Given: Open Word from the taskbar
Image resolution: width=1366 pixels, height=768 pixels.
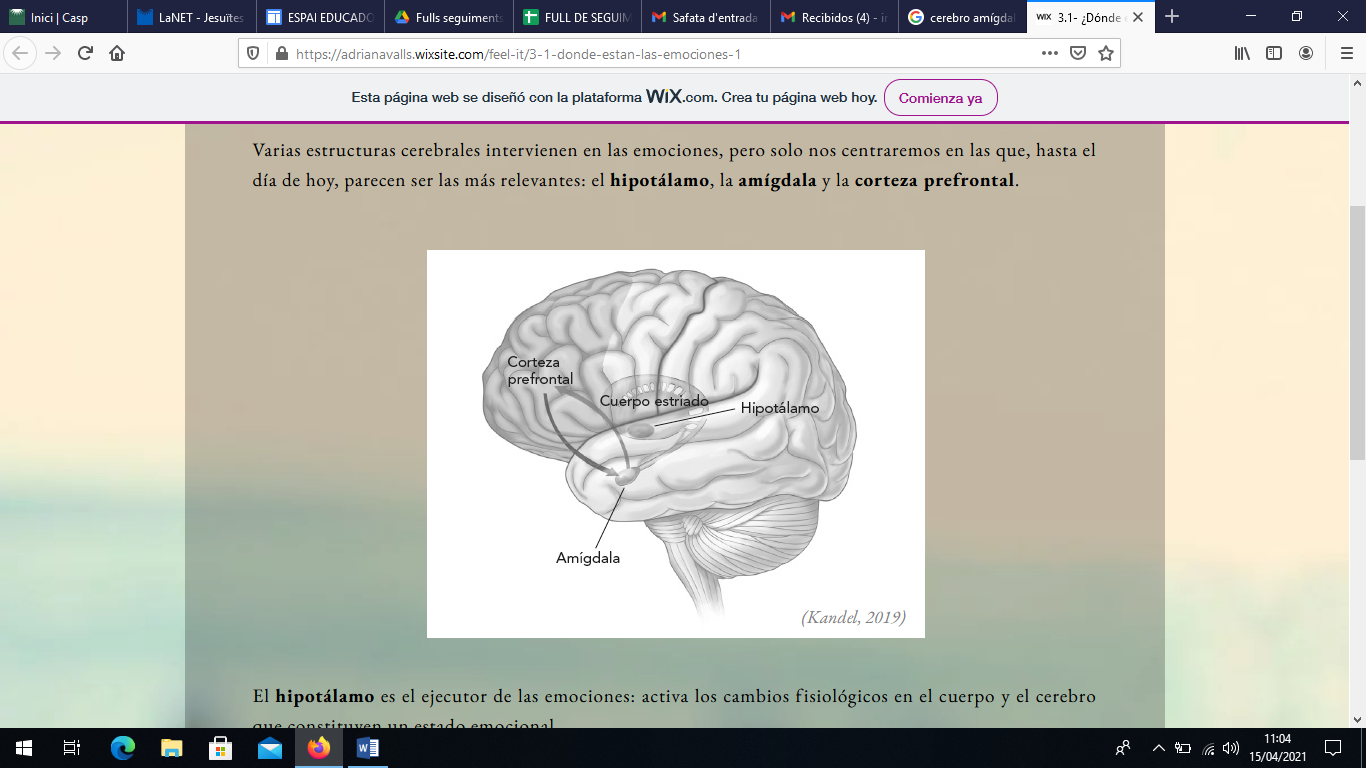Looking at the screenshot, I should (368, 748).
